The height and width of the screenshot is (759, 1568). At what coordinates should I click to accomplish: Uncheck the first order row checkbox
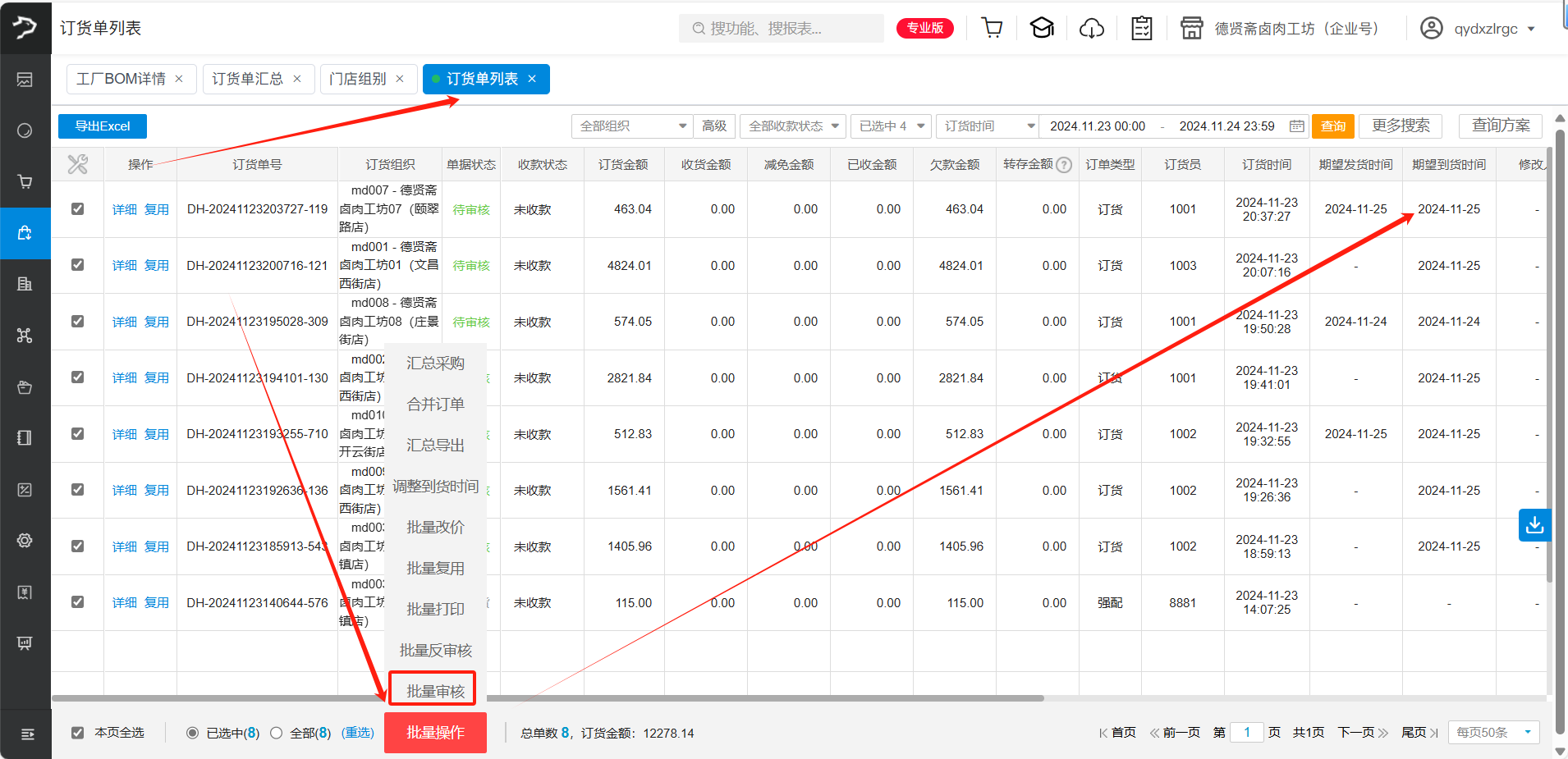tap(77, 208)
